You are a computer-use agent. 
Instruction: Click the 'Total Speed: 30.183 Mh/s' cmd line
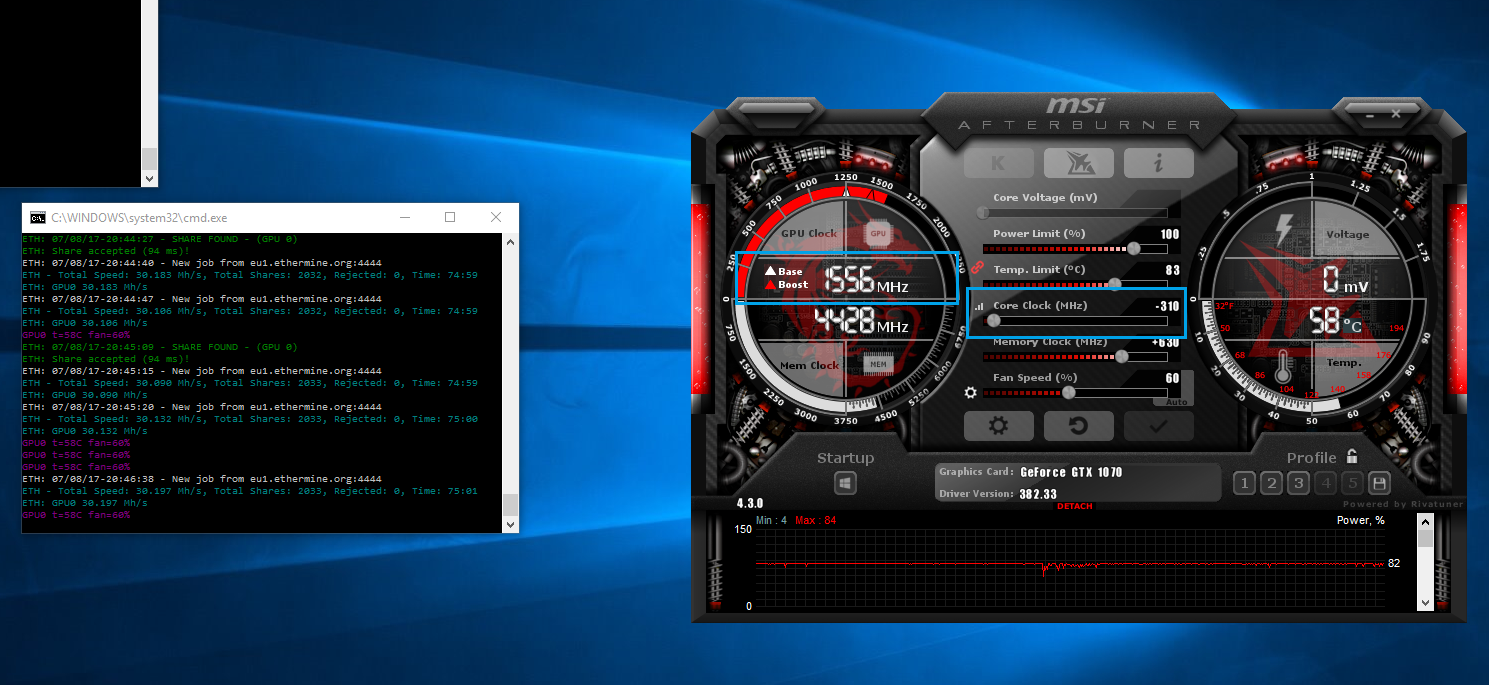point(249,275)
